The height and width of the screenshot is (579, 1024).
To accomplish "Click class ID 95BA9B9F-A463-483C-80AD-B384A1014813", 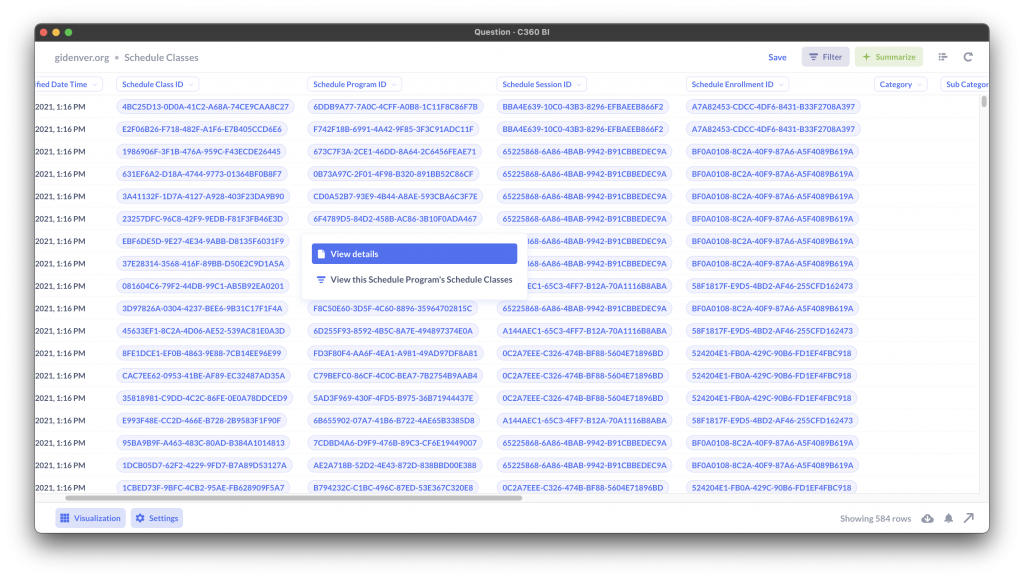I will 203,443.
